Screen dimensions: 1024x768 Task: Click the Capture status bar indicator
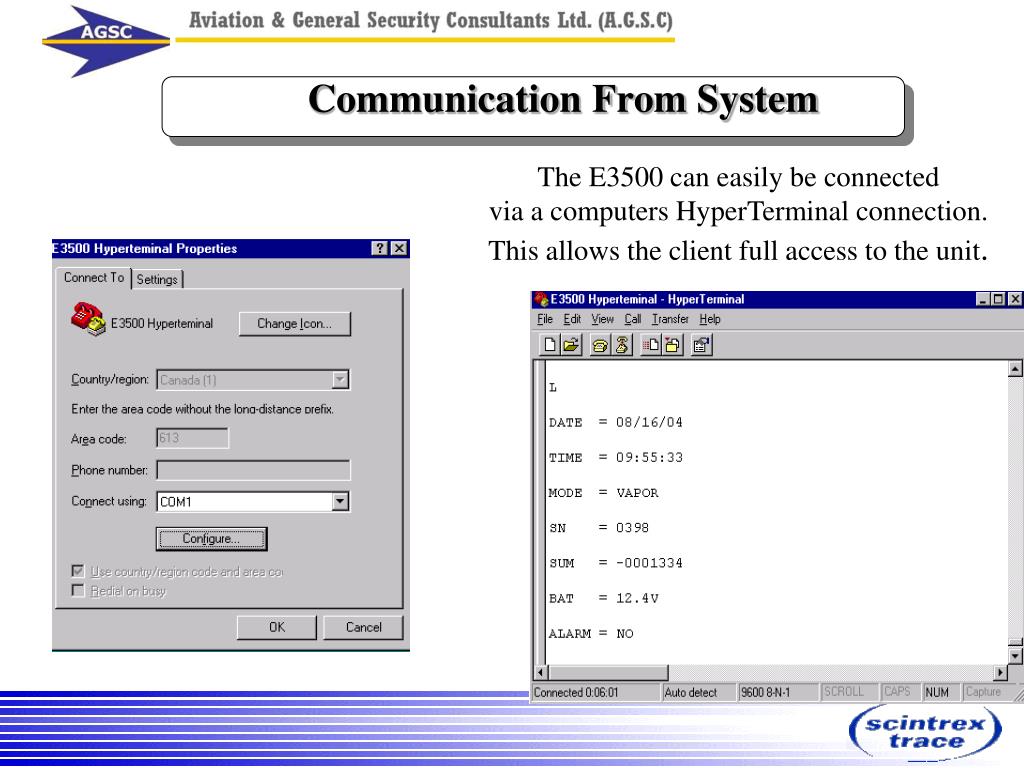pos(986,692)
